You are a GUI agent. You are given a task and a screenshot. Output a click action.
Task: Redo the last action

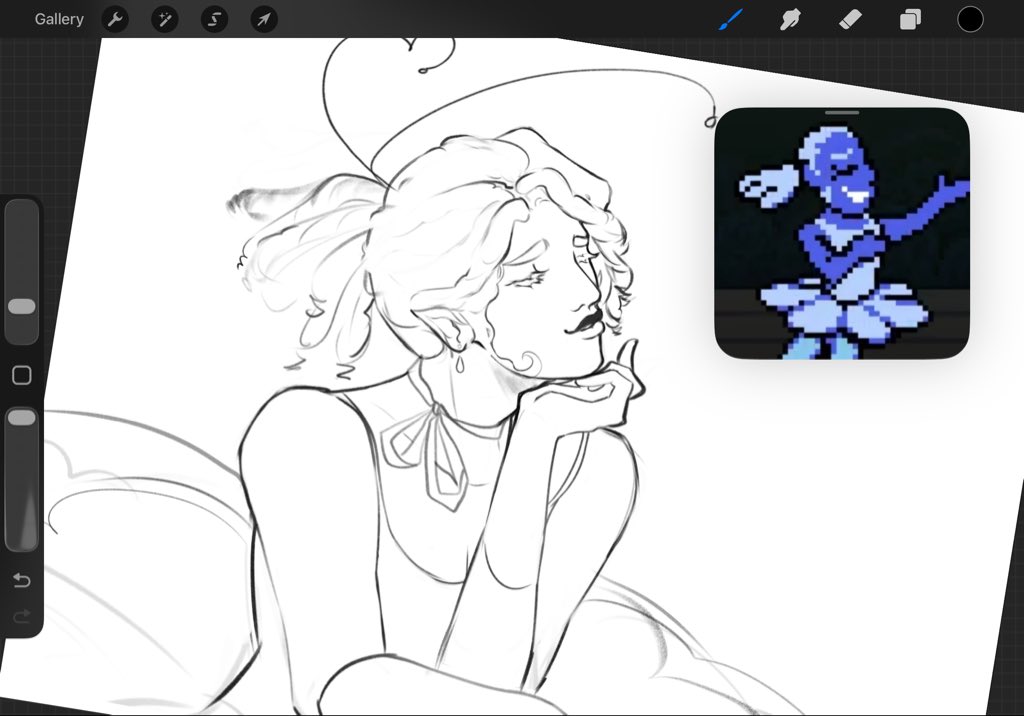pos(22,615)
